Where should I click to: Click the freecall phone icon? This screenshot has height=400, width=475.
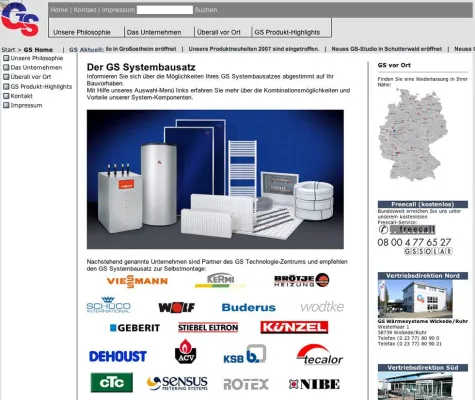383,229
